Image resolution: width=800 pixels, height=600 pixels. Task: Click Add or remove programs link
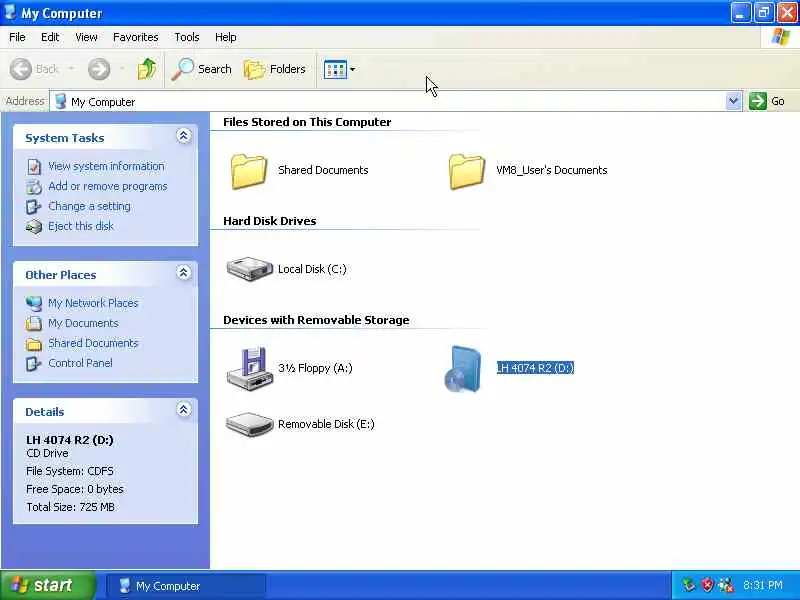108,186
